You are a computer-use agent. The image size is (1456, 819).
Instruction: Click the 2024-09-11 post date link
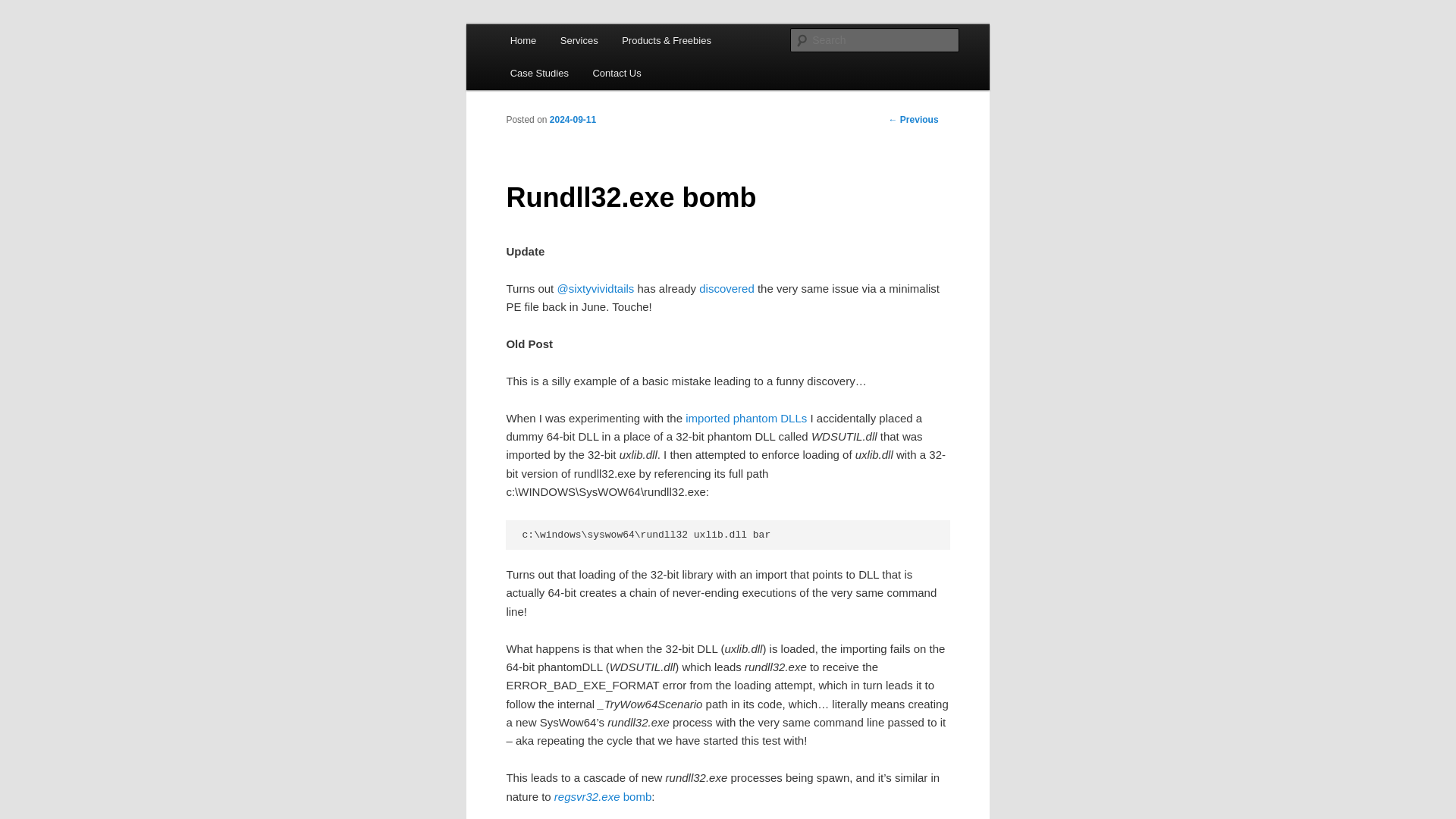pos(573,120)
